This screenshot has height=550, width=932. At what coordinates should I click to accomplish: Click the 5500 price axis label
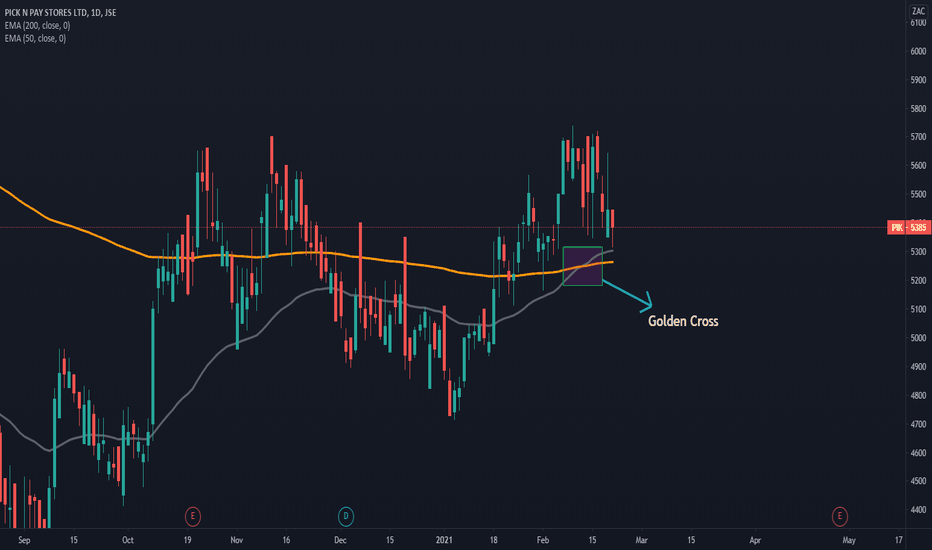point(918,194)
